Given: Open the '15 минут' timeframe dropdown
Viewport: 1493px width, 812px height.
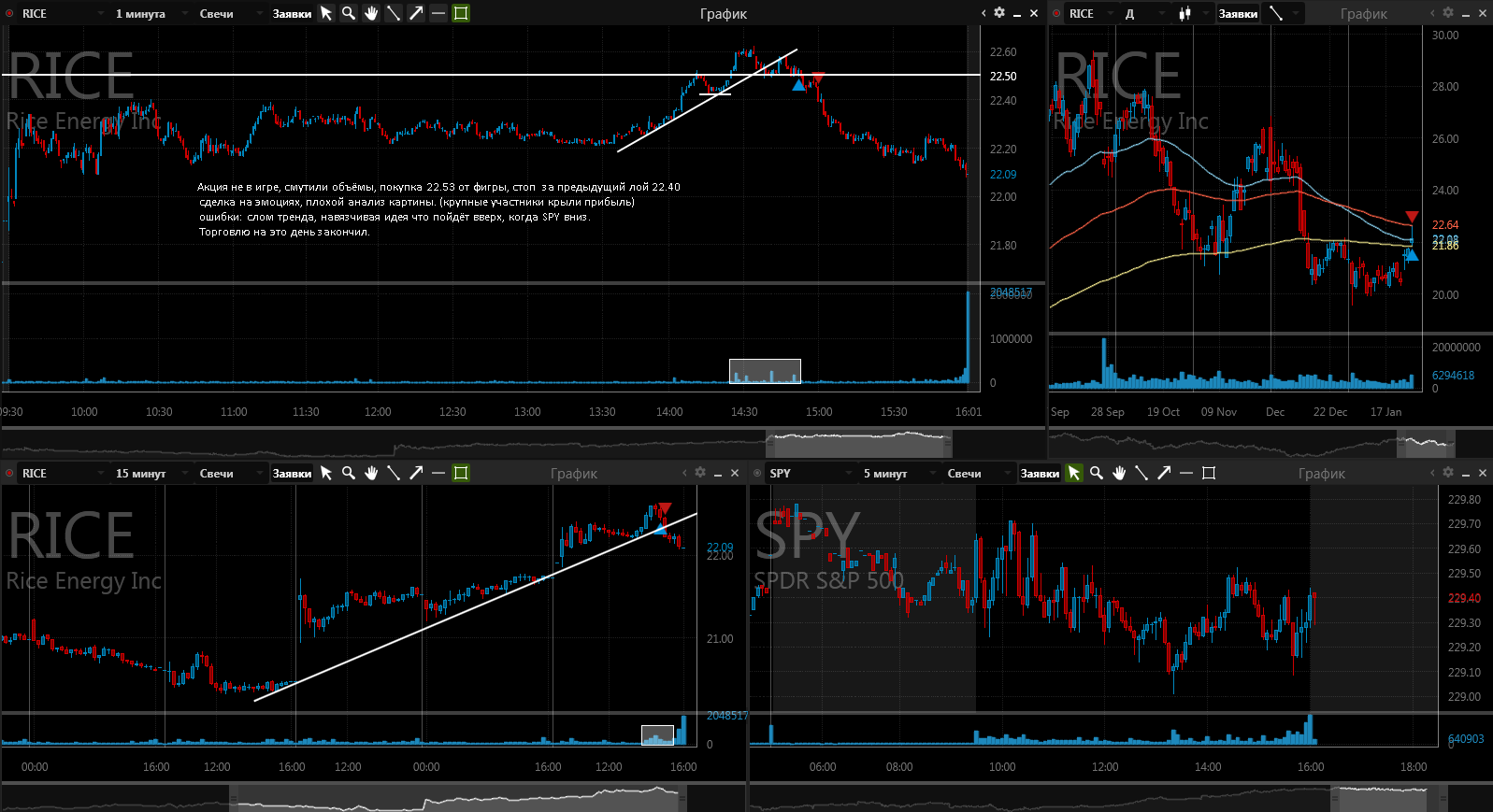Looking at the screenshot, I should [x=150, y=473].
